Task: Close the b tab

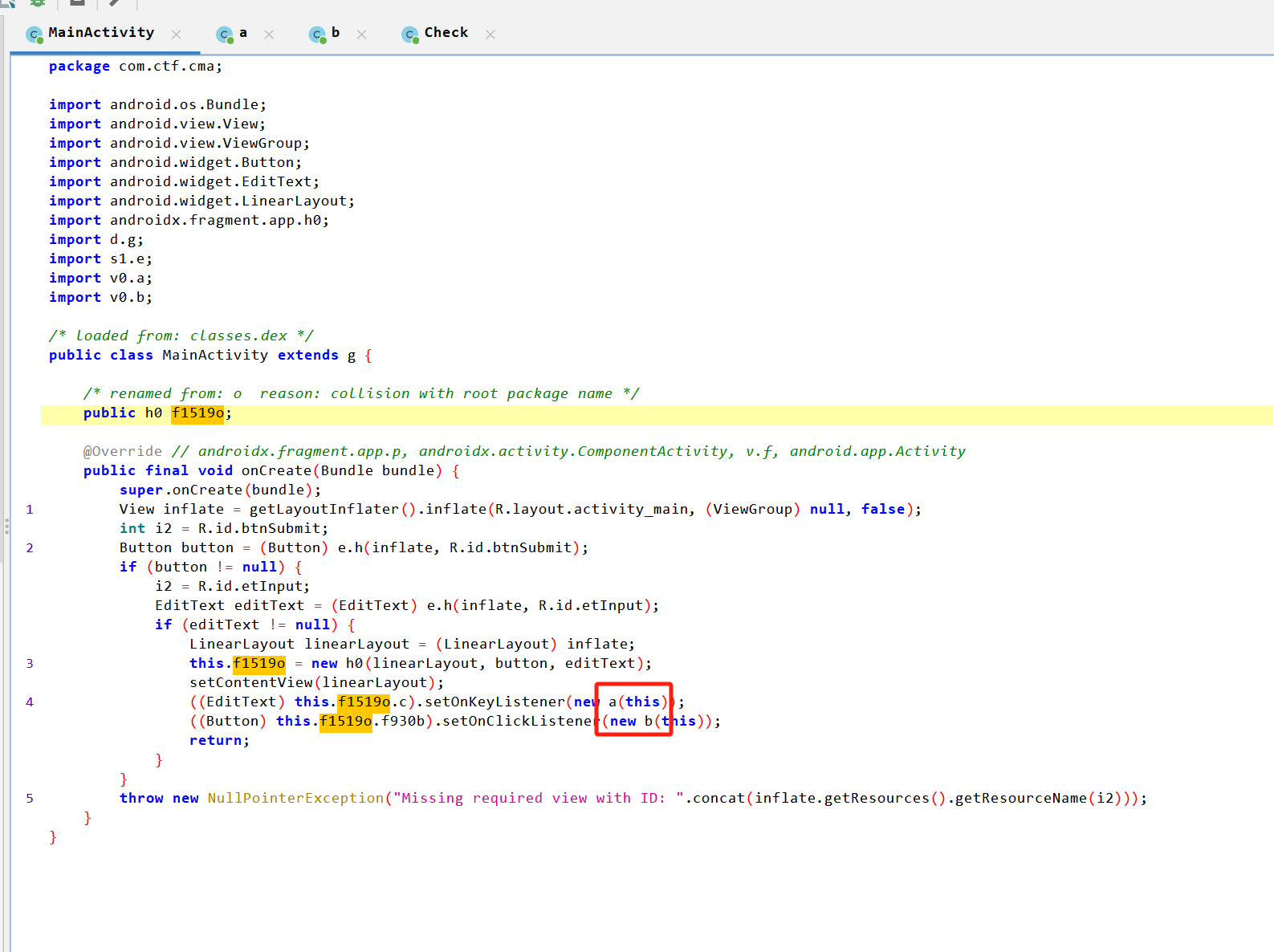Action: (x=362, y=35)
